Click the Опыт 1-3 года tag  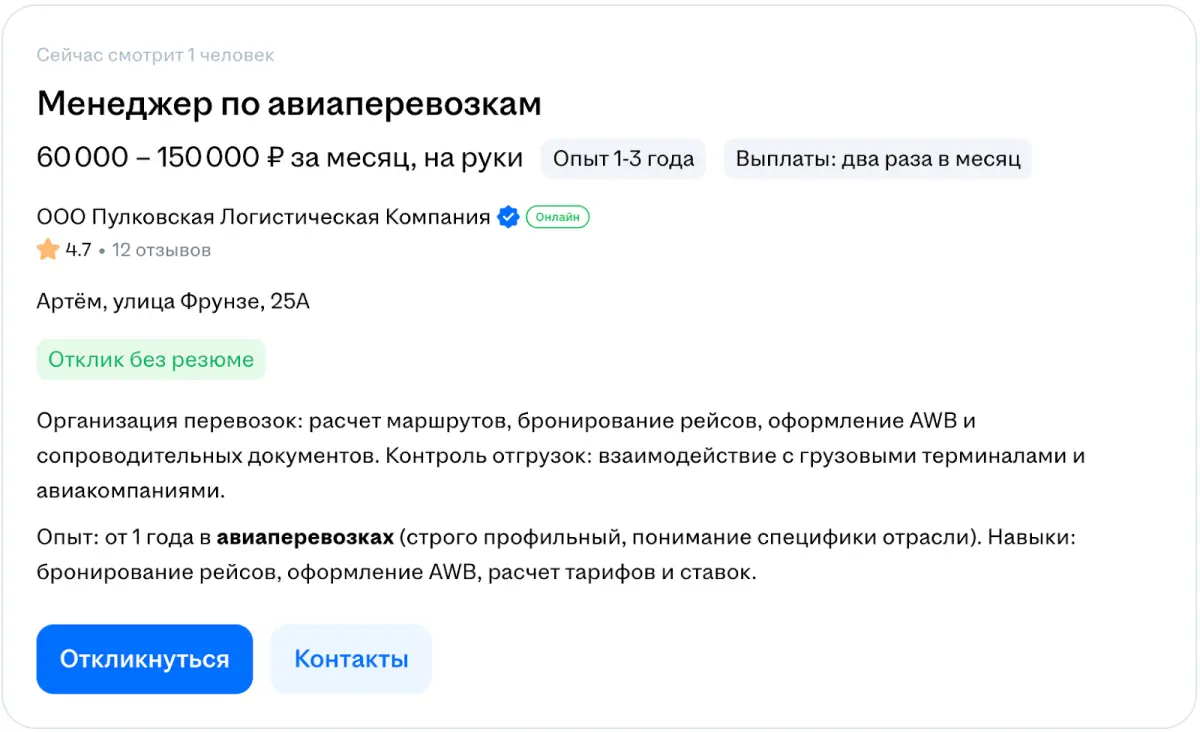[623, 159]
